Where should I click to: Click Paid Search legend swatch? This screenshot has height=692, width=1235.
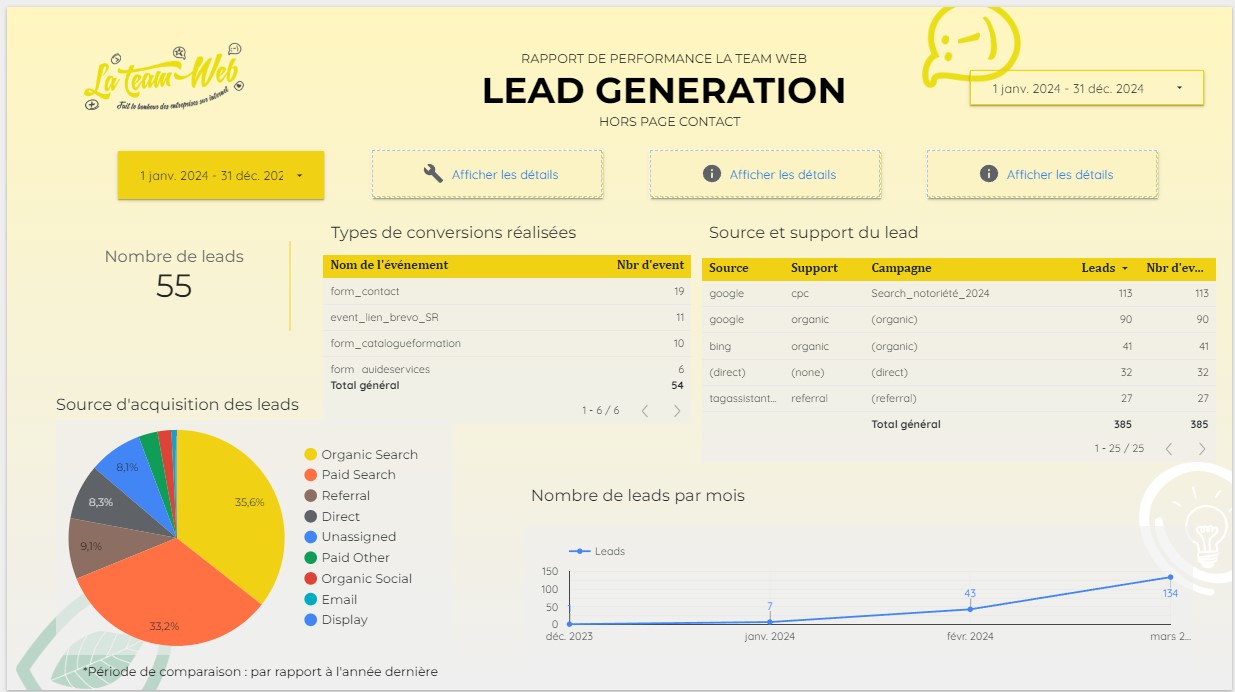click(311, 475)
